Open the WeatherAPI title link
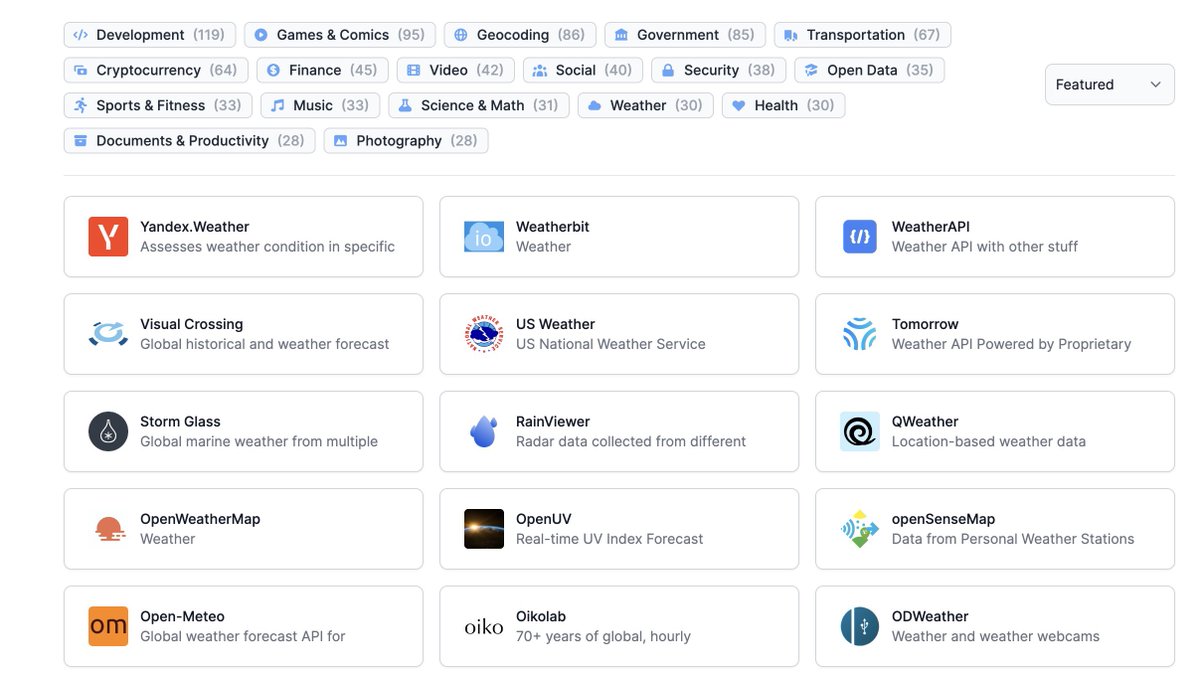 (x=931, y=227)
